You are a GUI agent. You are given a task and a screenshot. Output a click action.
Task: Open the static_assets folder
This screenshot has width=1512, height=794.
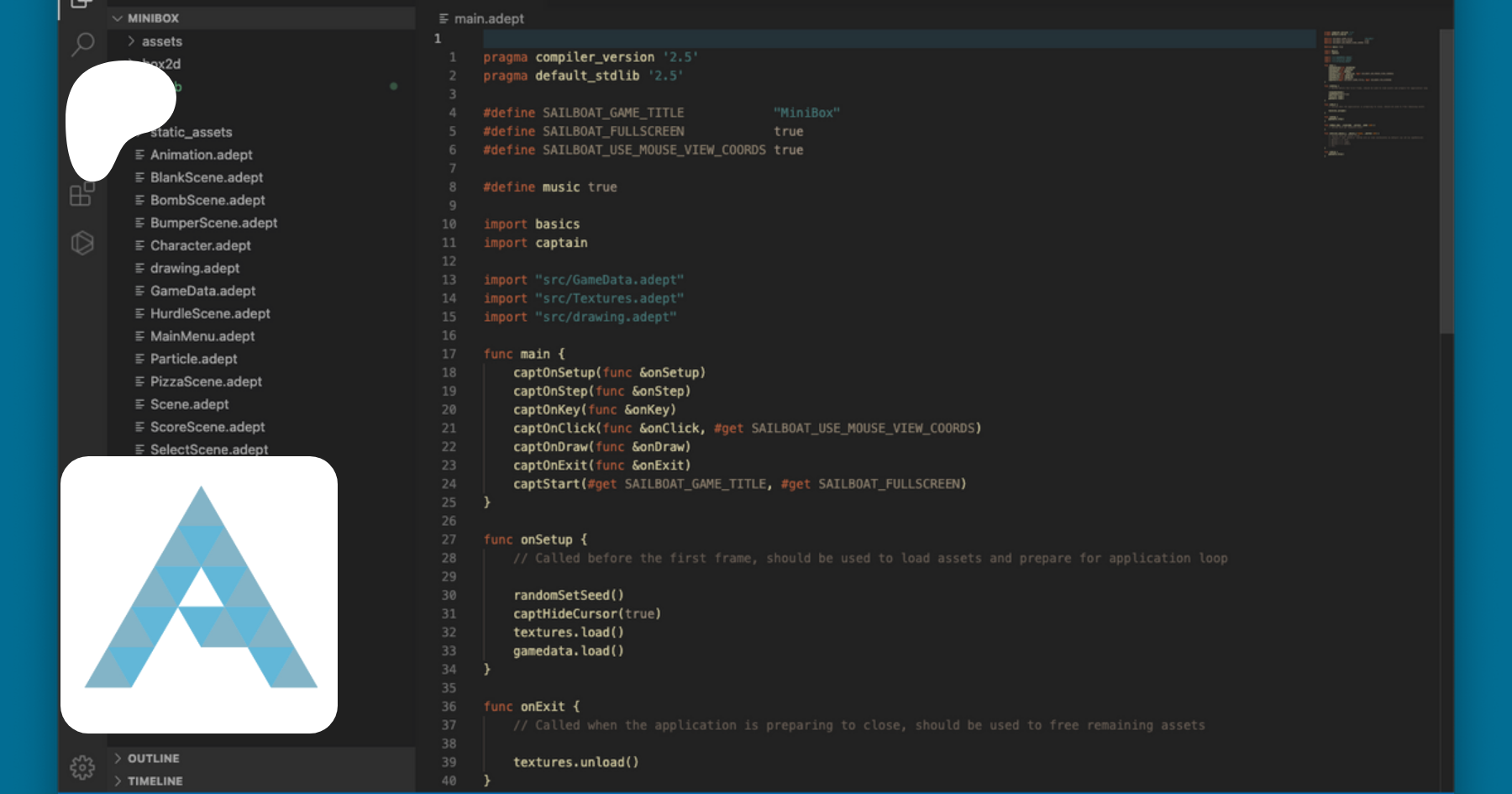[x=191, y=132]
